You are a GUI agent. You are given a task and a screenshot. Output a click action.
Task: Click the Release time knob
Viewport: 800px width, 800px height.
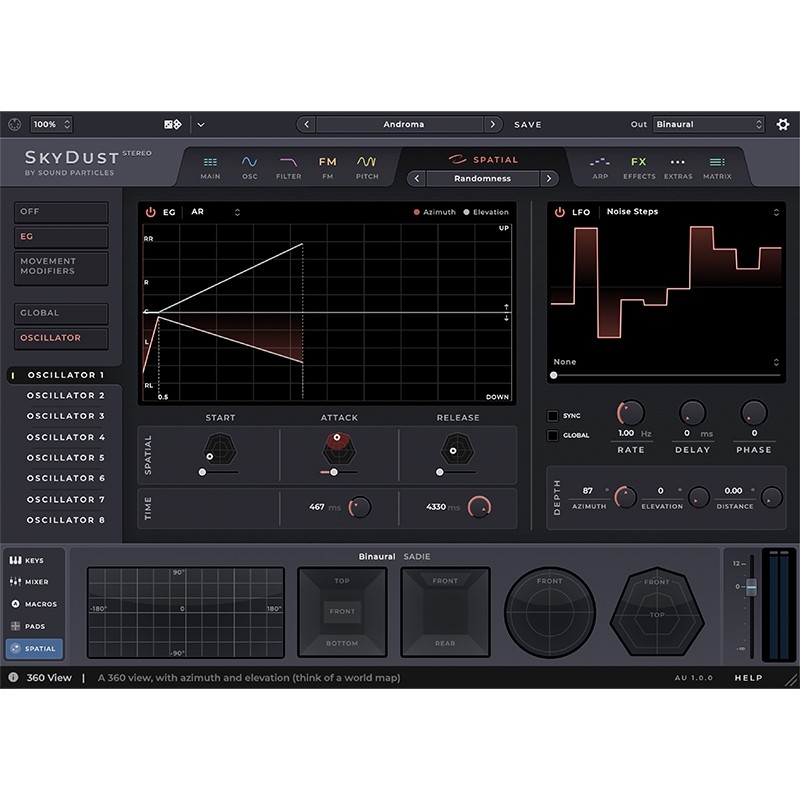point(480,507)
